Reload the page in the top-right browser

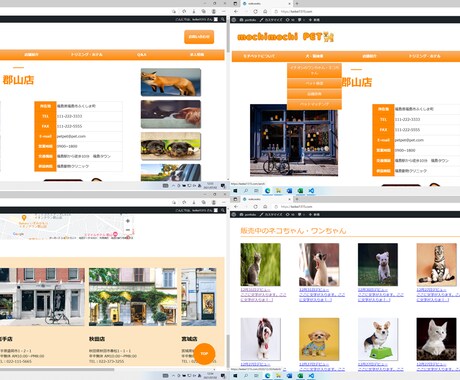pos(255,11)
